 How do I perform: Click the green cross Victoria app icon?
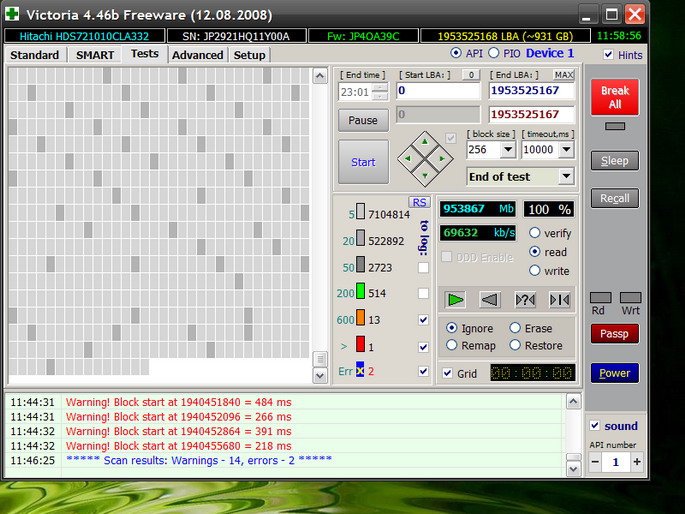click(12, 14)
